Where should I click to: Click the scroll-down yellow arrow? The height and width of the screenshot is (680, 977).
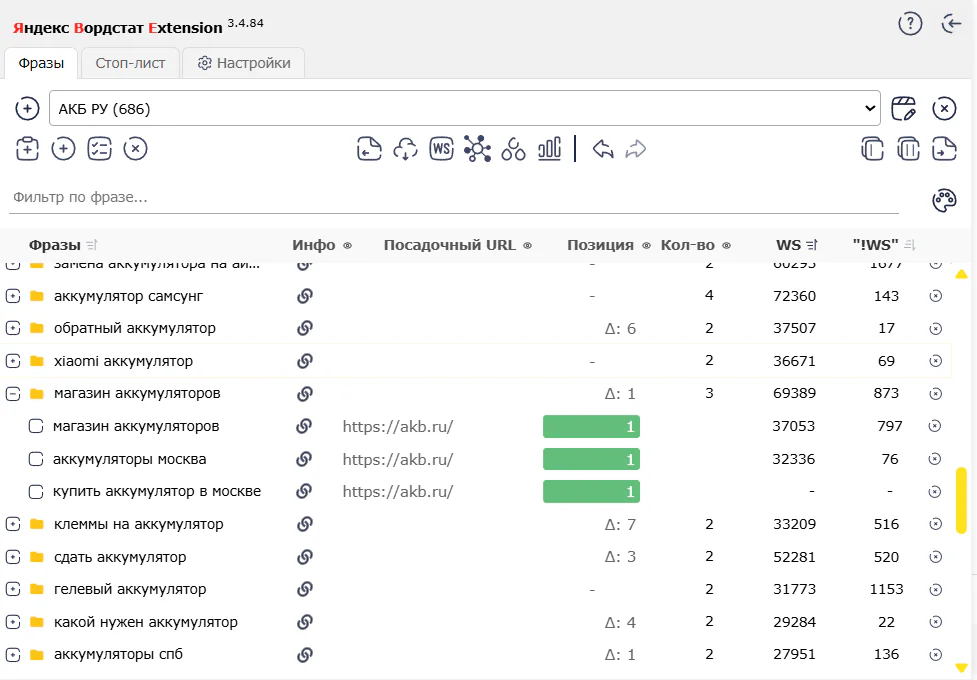(x=961, y=668)
